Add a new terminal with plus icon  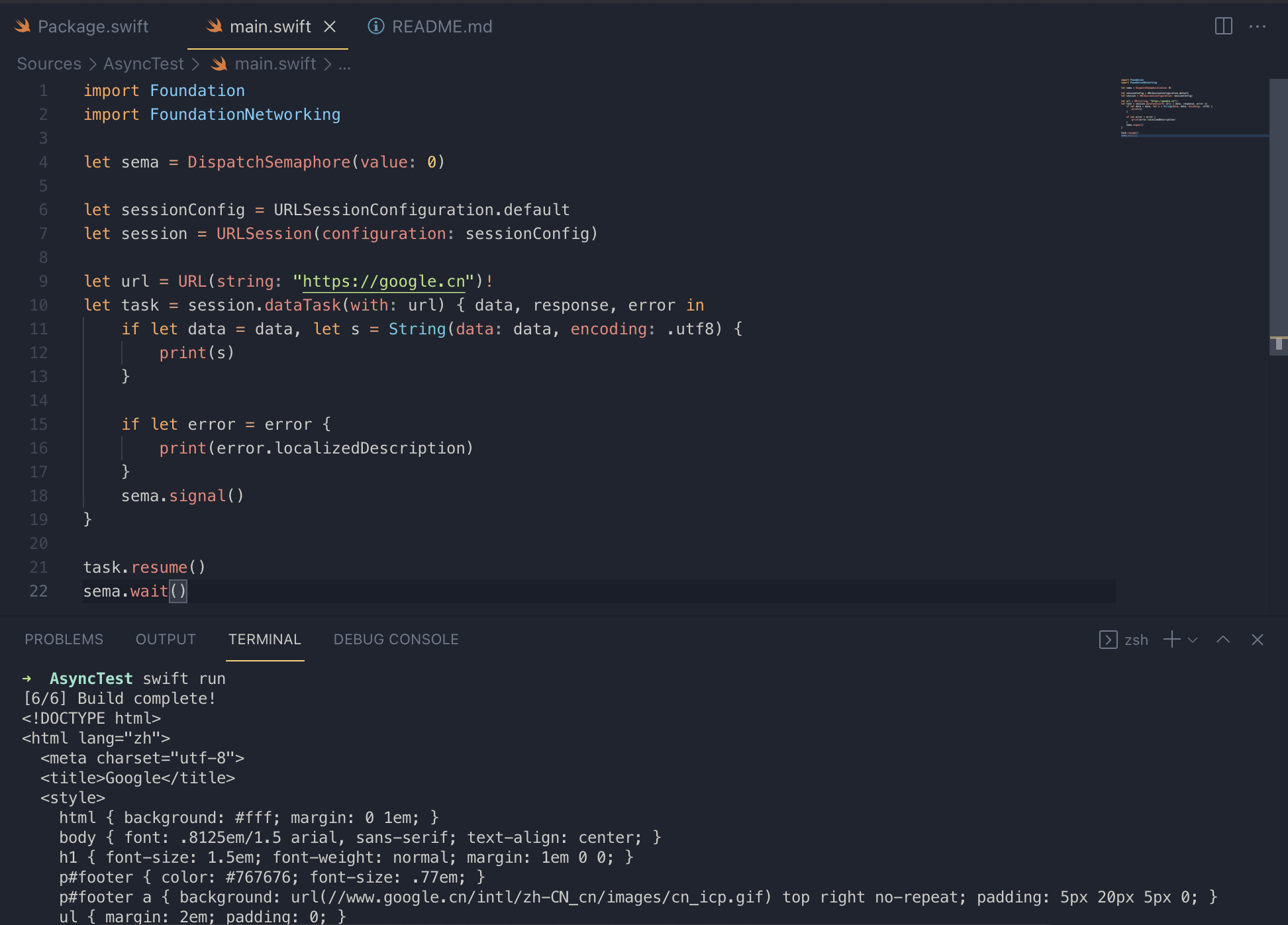click(x=1171, y=640)
